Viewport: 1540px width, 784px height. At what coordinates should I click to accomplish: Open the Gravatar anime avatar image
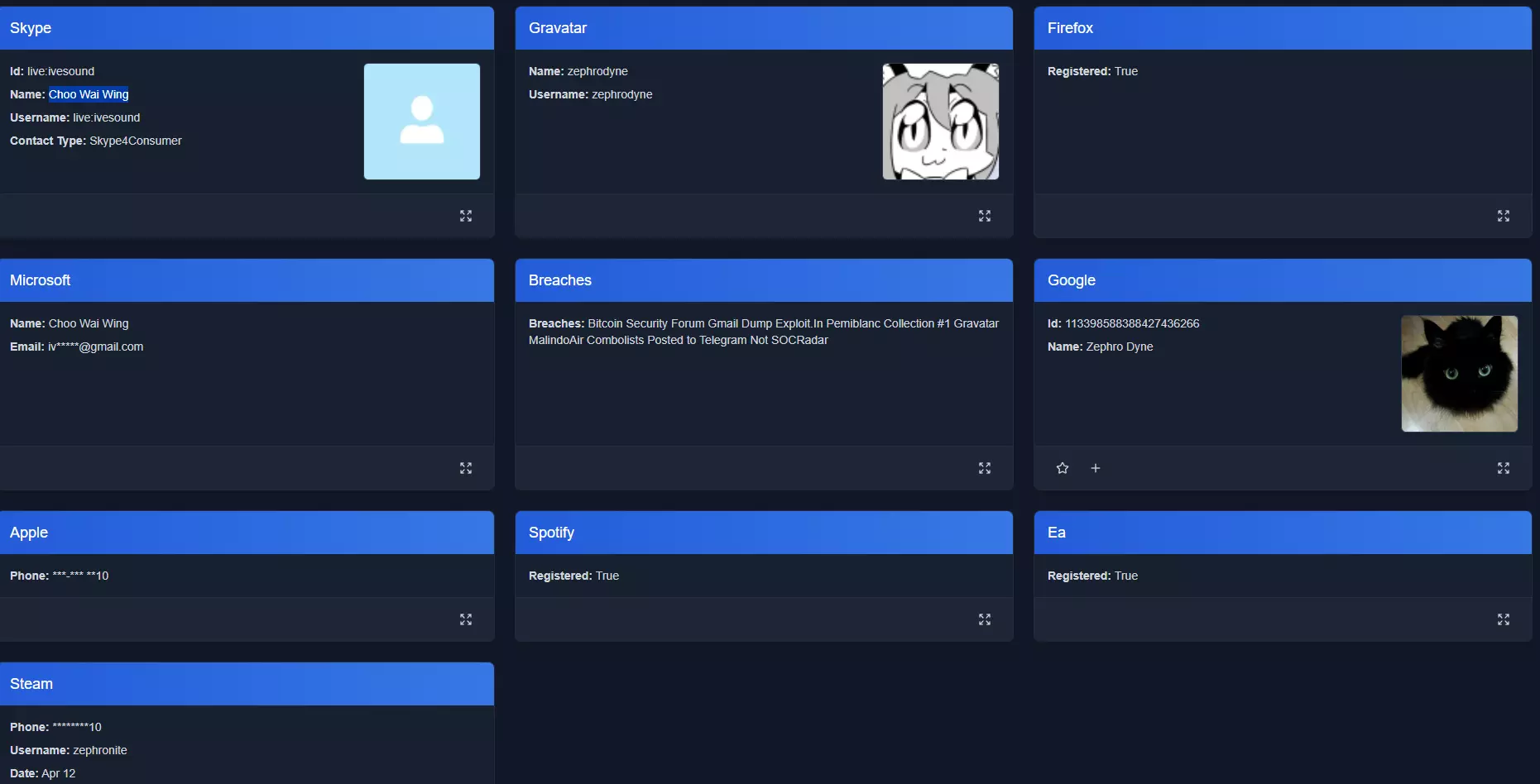click(941, 122)
